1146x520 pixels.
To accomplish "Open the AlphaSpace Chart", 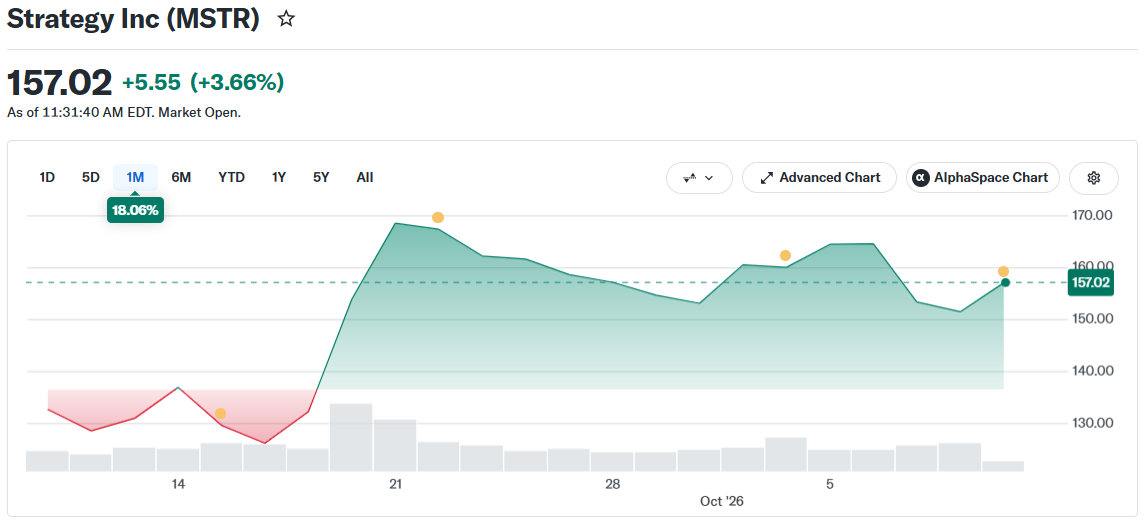I will [x=982, y=178].
